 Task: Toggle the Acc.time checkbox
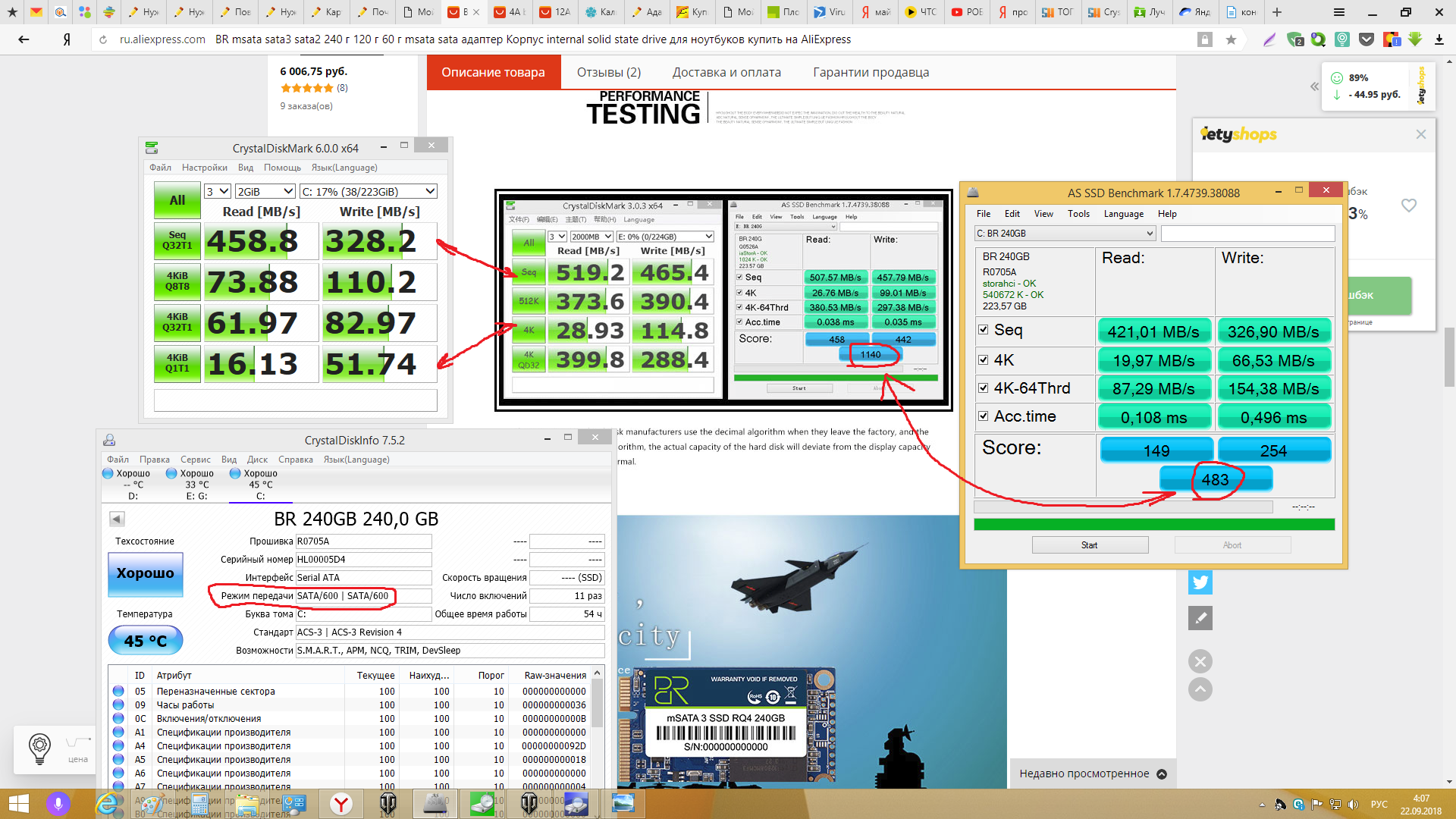(x=984, y=416)
